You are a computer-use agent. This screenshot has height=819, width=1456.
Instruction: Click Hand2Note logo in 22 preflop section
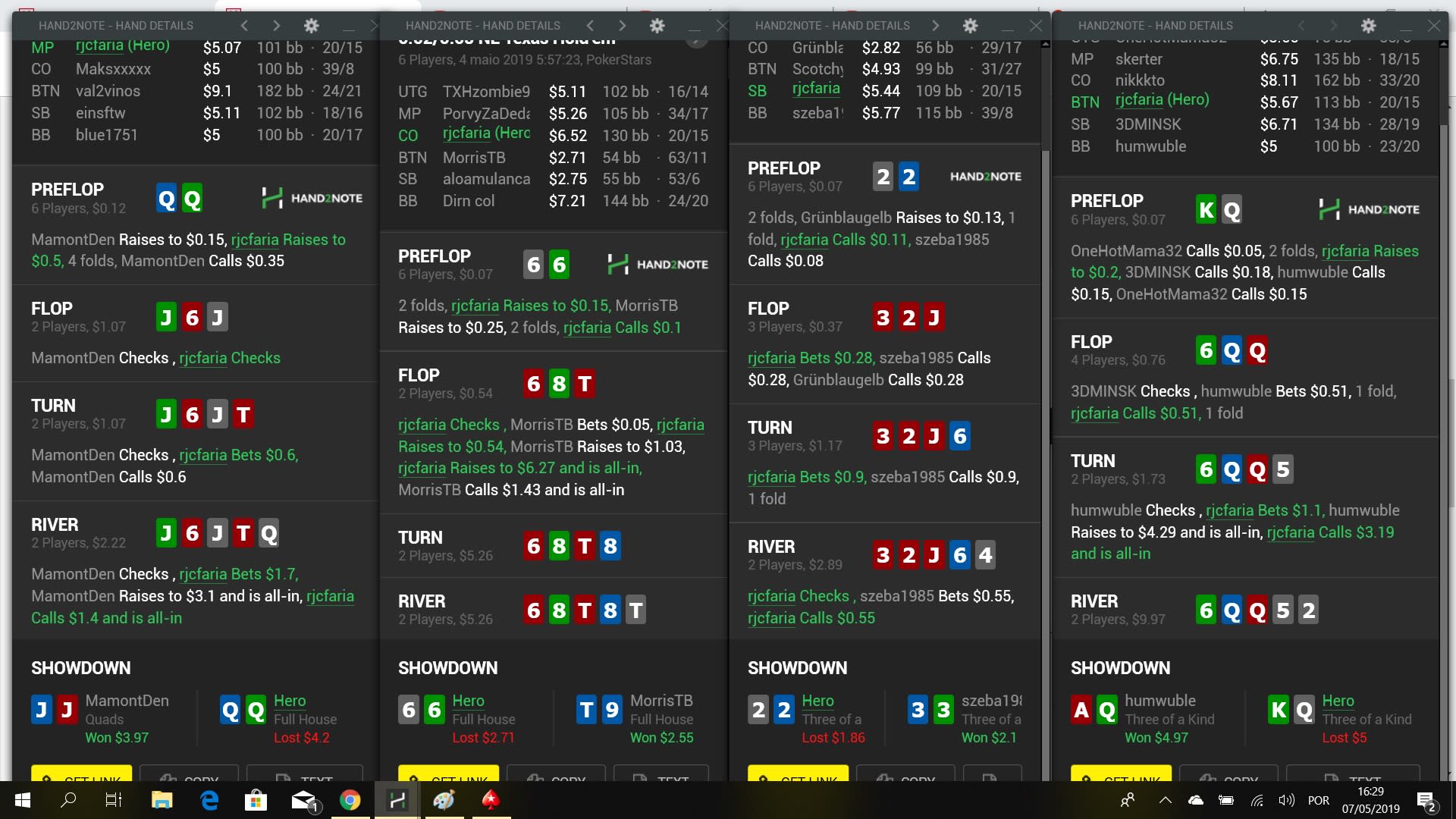(985, 176)
